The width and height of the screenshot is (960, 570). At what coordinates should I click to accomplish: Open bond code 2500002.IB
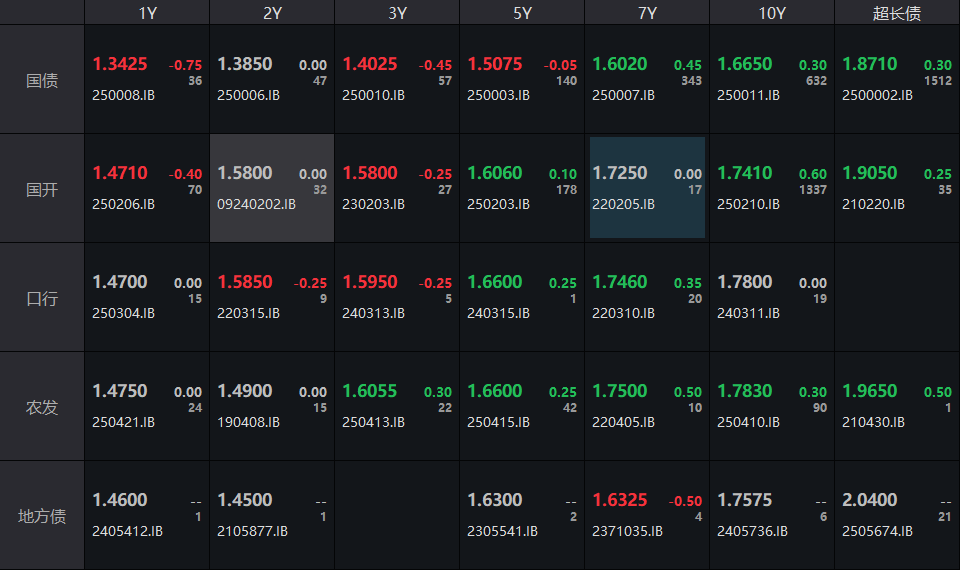pos(877,95)
